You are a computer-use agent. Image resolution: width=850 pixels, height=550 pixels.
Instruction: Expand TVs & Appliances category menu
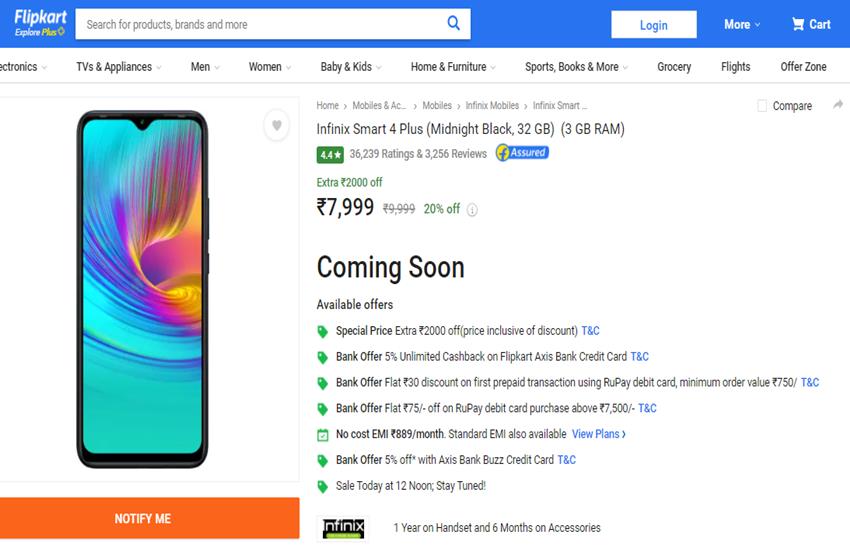click(119, 67)
